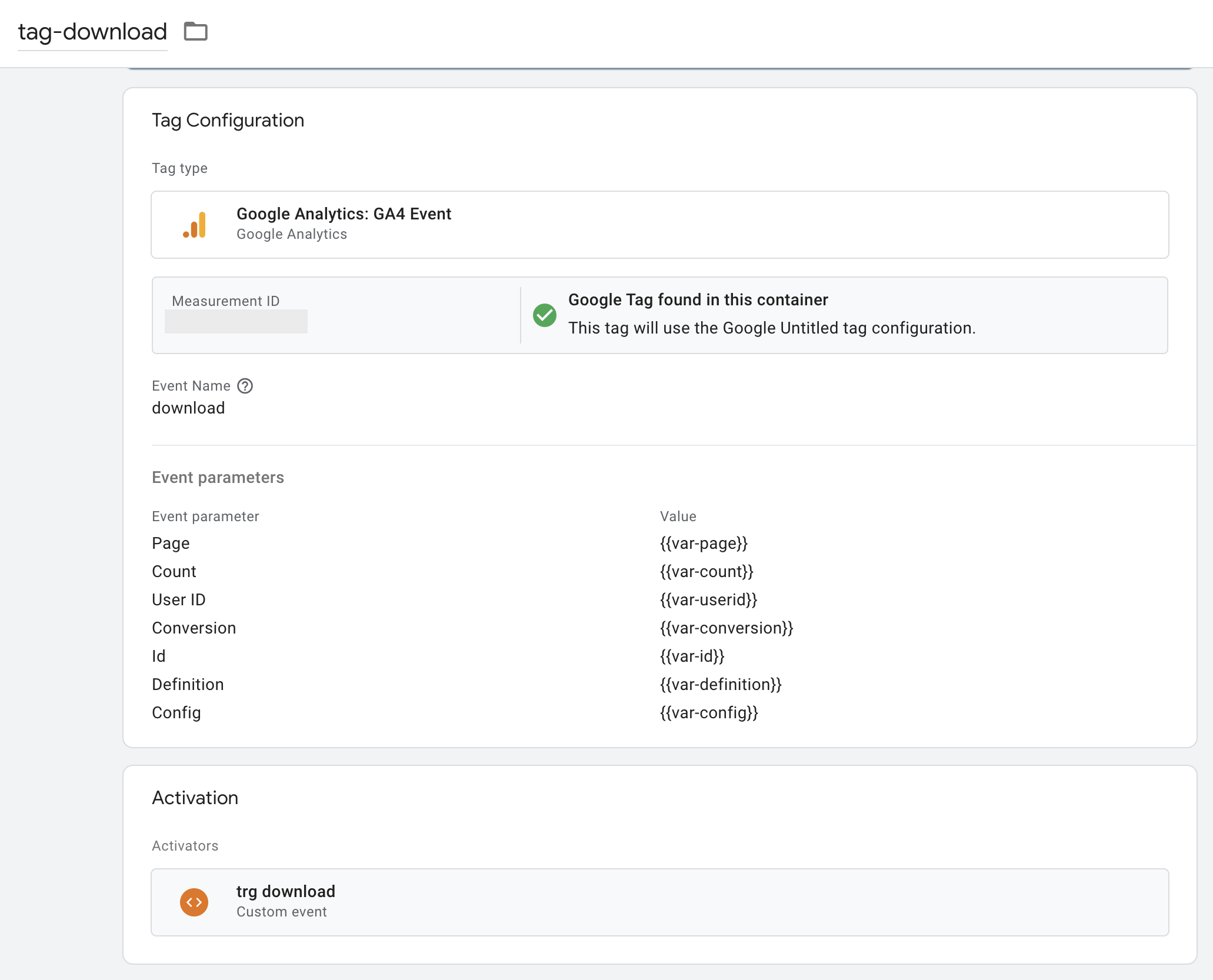Viewport: 1213px width, 980px height.
Task: Edit the tag-download title field
Action: coord(92,32)
